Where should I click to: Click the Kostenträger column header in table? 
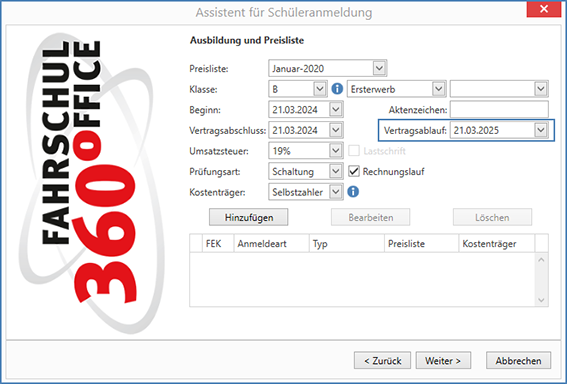(496, 243)
